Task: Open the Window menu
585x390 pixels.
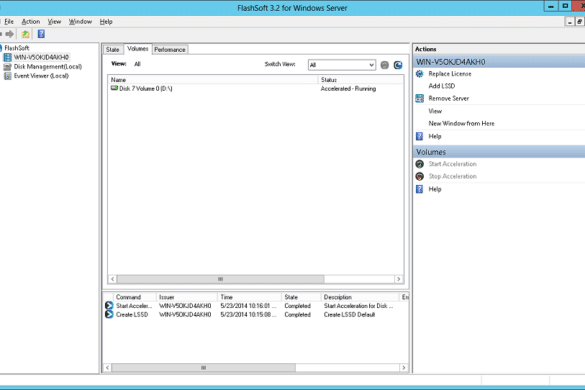Action: (x=80, y=22)
